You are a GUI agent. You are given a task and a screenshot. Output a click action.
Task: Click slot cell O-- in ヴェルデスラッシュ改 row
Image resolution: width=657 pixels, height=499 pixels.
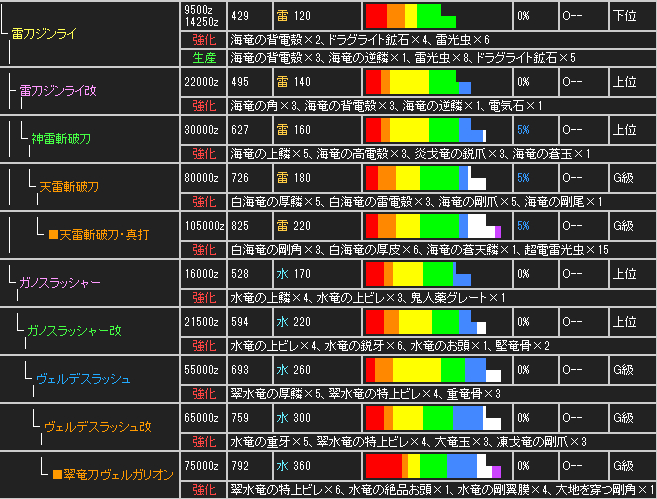pyautogui.click(x=584, y=418)
